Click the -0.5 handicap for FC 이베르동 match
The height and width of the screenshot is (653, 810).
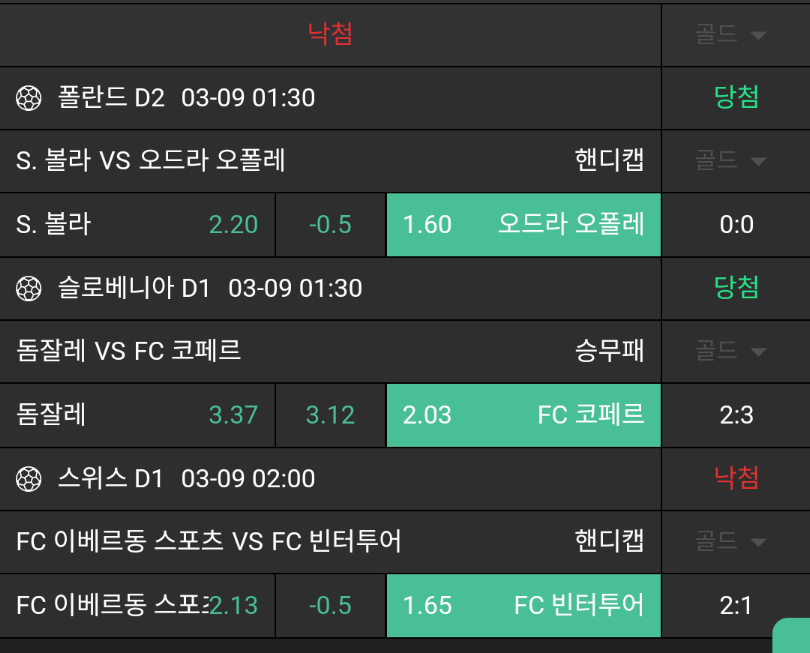(331, 605)
